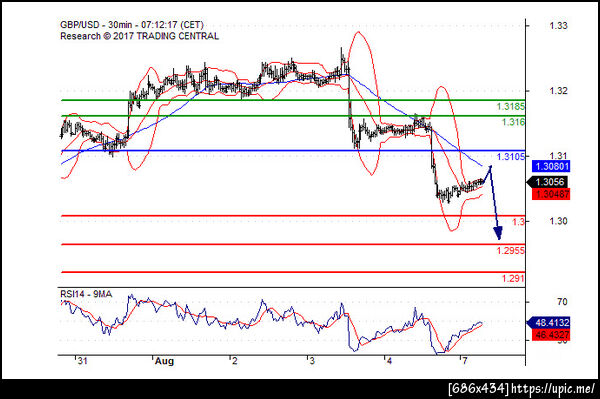Click the '31' date label on time axis
The width and height of the screenshot is (600, 399).
[82, 361]
